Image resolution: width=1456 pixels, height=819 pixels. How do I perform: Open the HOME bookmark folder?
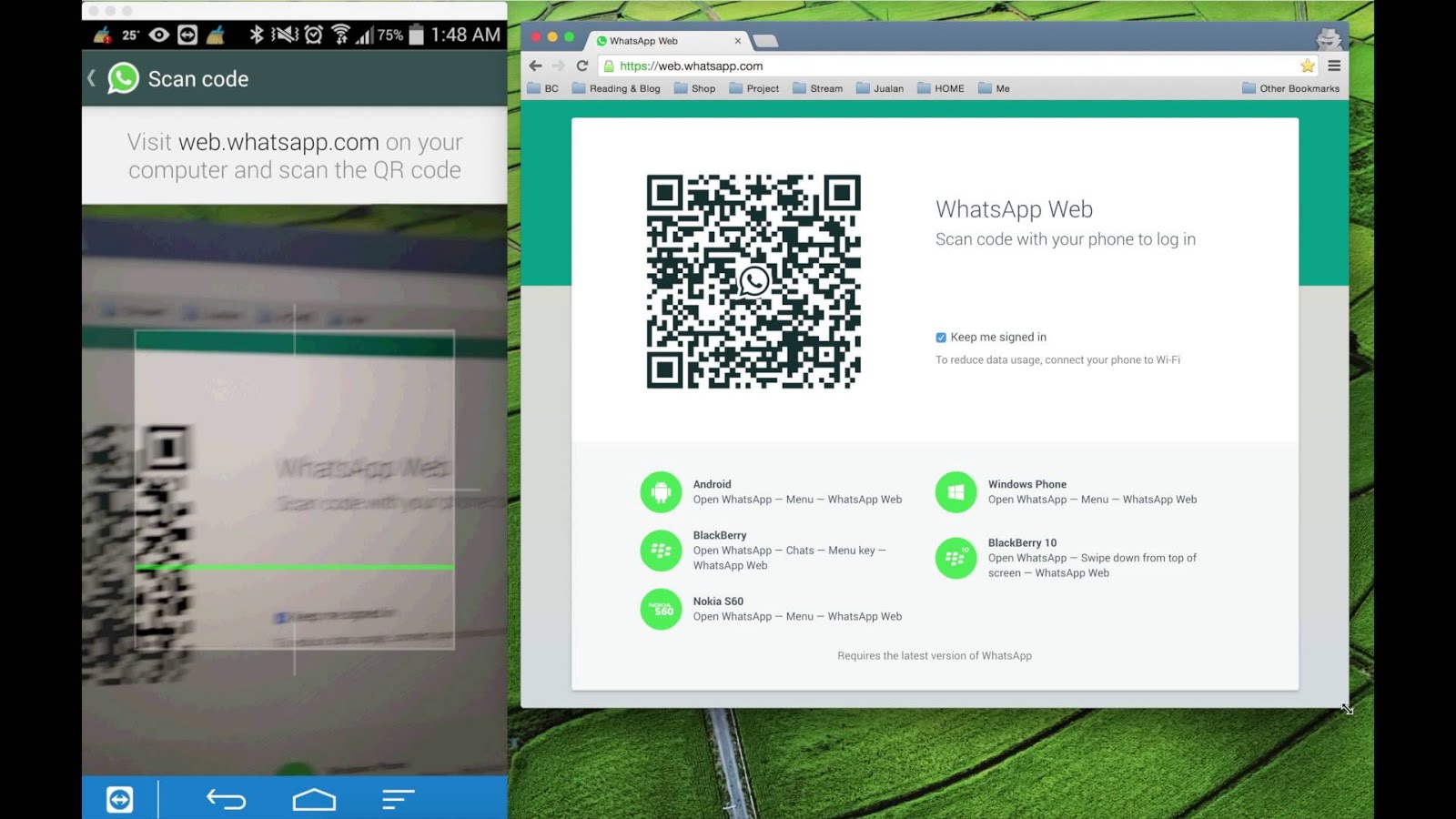pyautogui.click(x=941, y=88)
